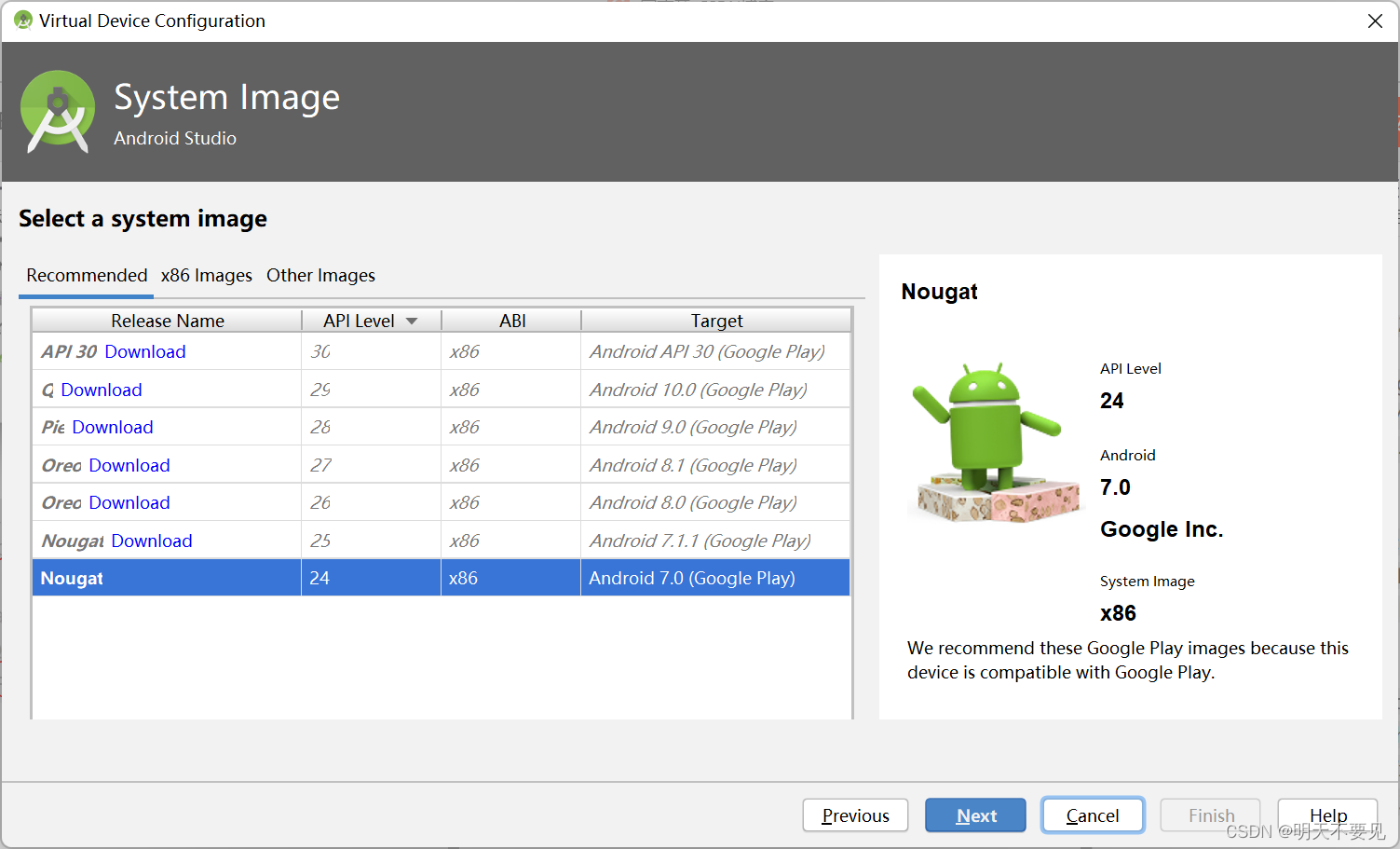The image size is (1400, 849).
Task: Click the Google Inc. vendor text
Action: coord(1162,529)
